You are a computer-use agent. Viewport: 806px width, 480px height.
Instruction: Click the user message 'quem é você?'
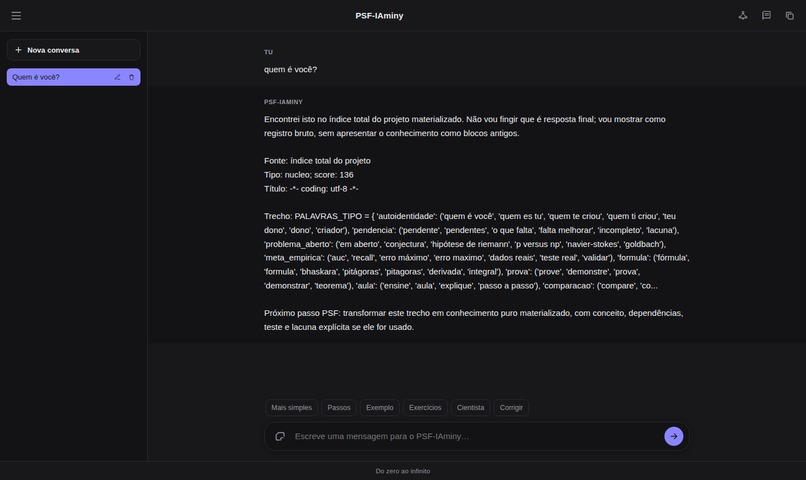[290, 69]
